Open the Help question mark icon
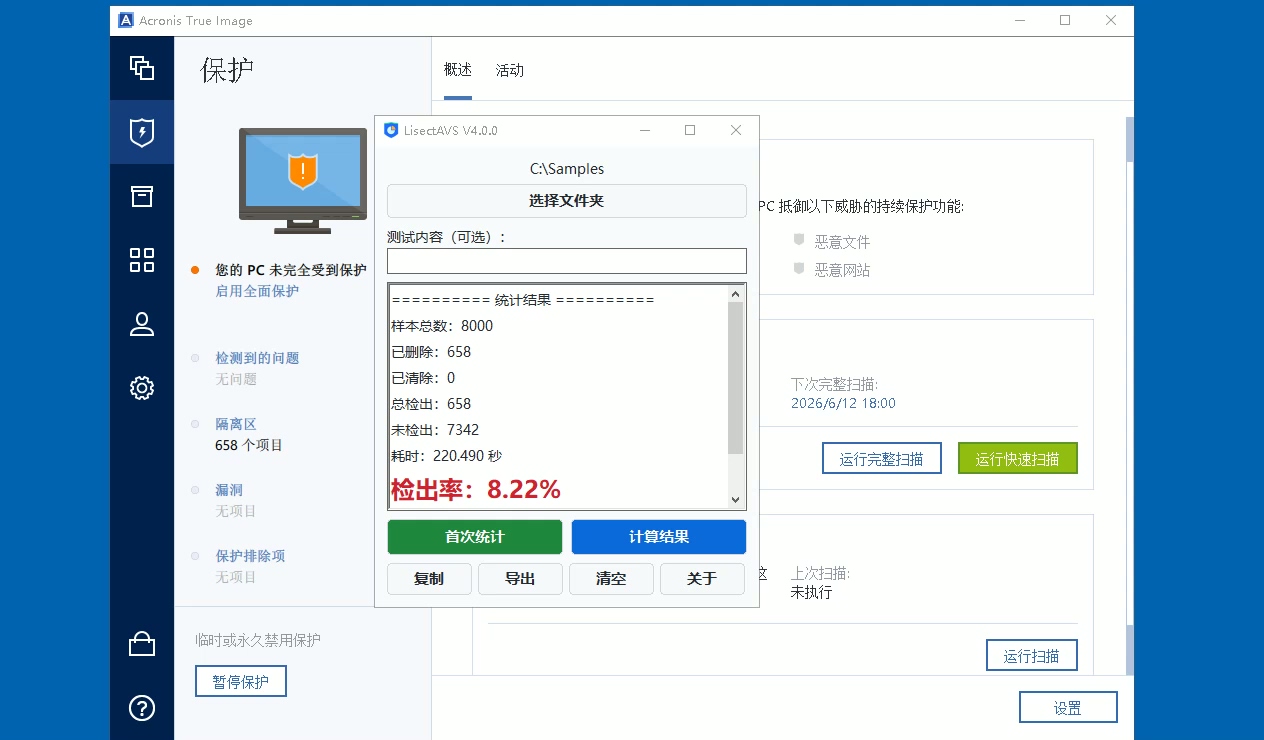Viewport: 1264px width, 740px height. (142, 708)
